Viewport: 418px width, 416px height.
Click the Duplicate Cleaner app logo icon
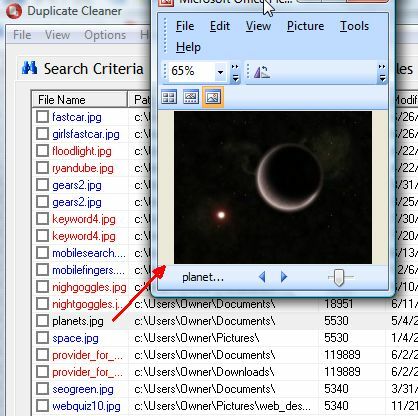coord(13,11)
